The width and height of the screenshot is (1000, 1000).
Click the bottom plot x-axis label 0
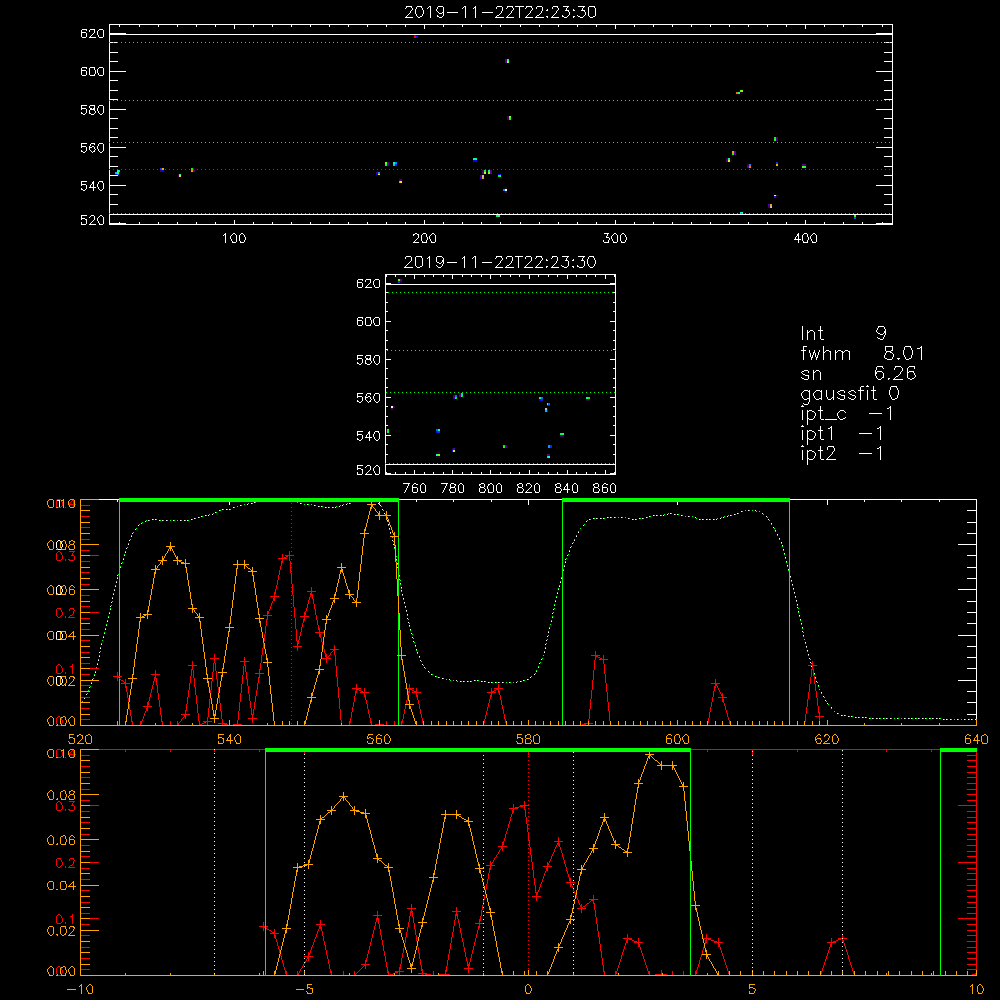tap(528, 989)
